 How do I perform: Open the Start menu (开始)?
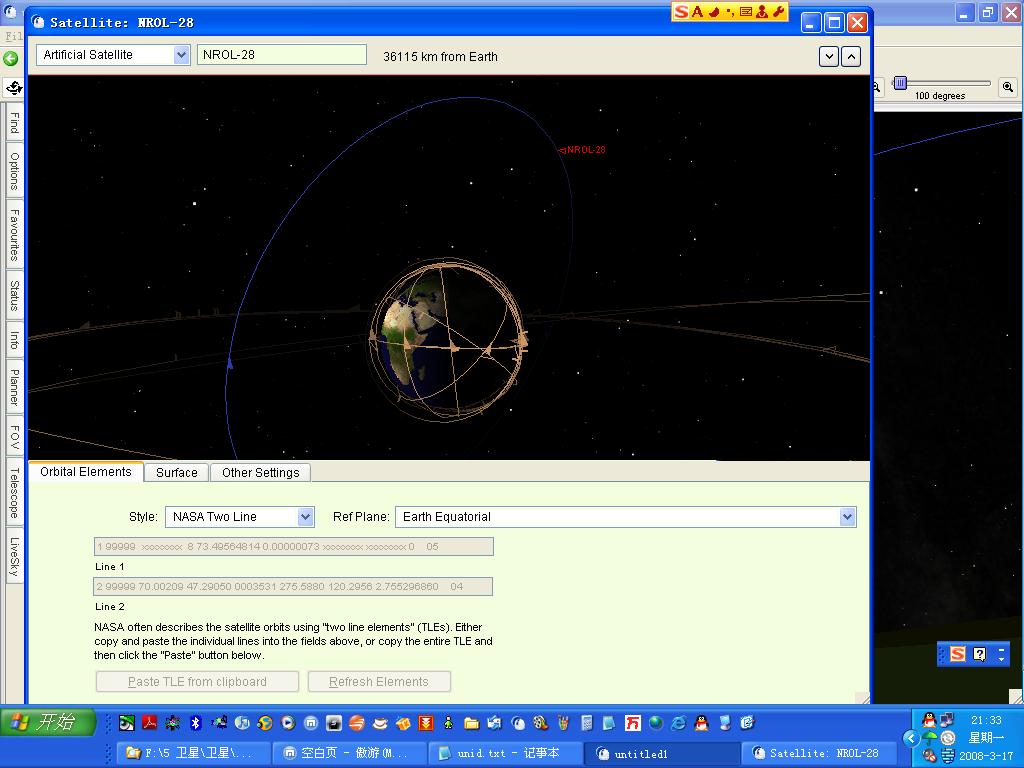[48, 722]
